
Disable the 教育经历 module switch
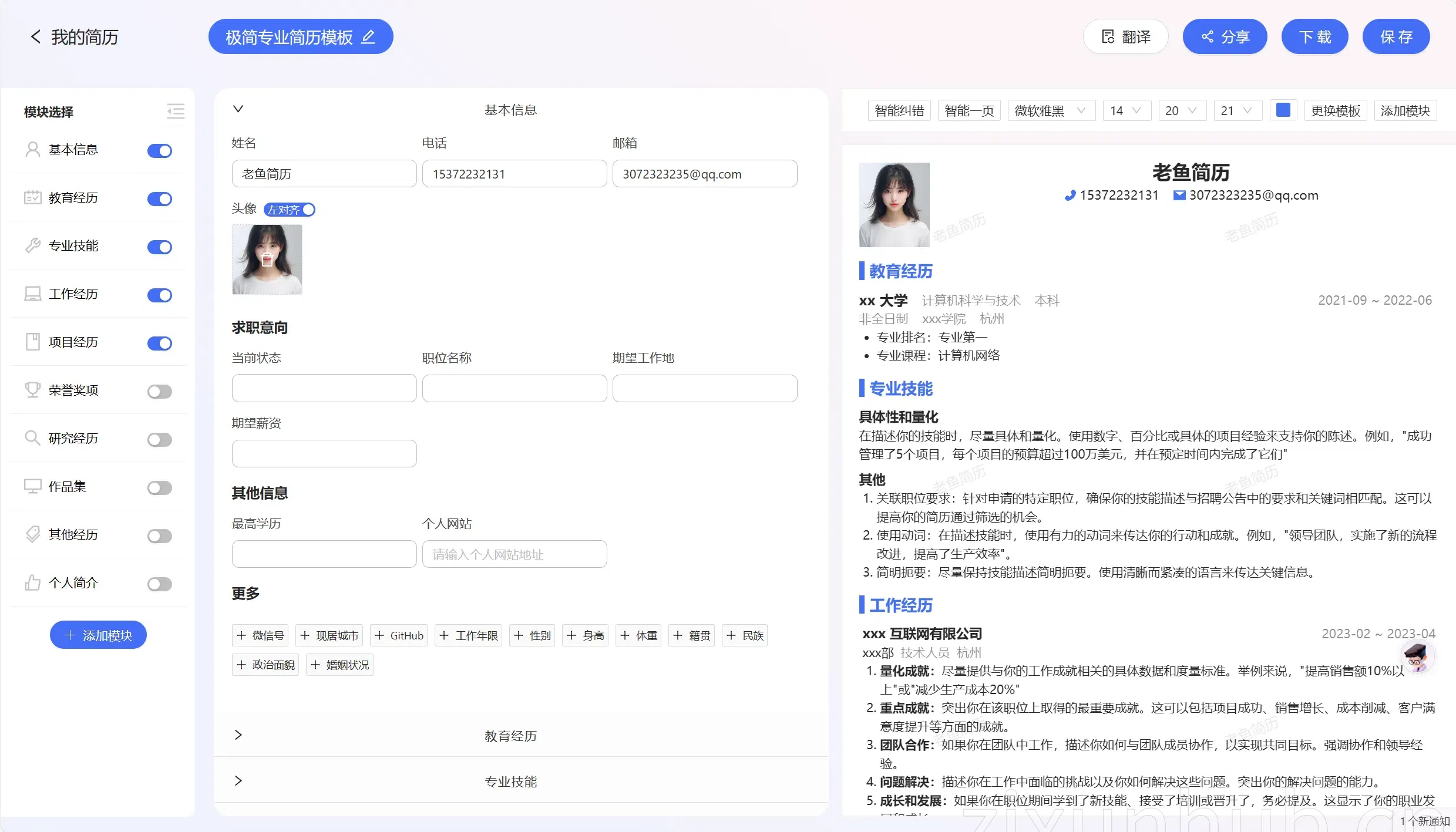160,199
